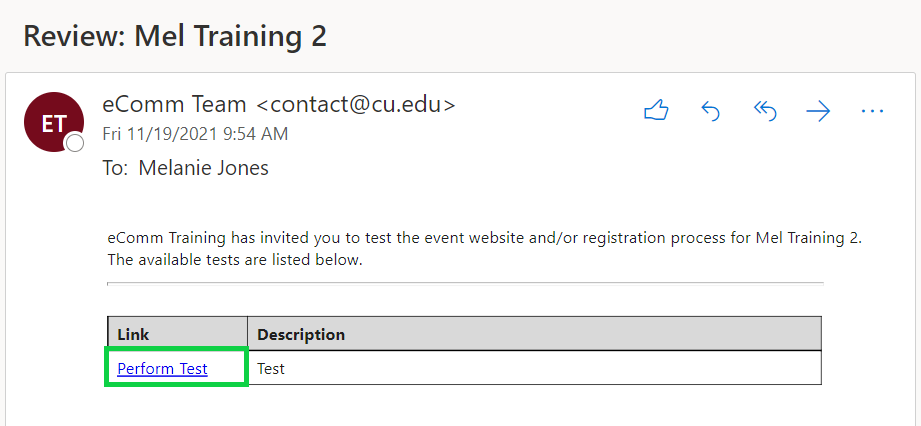Click the "available tests are listed below" line
This screenshot has height=426, width=921.
236,260
